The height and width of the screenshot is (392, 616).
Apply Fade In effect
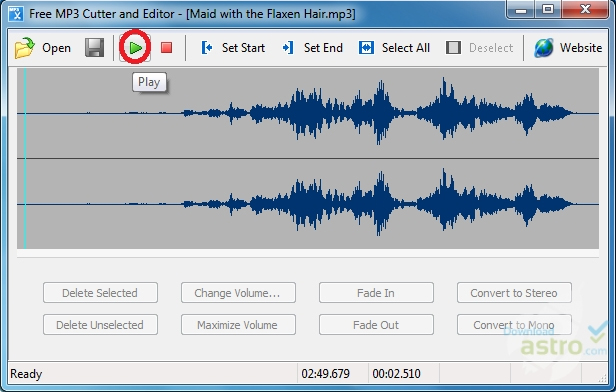point(376,293)
